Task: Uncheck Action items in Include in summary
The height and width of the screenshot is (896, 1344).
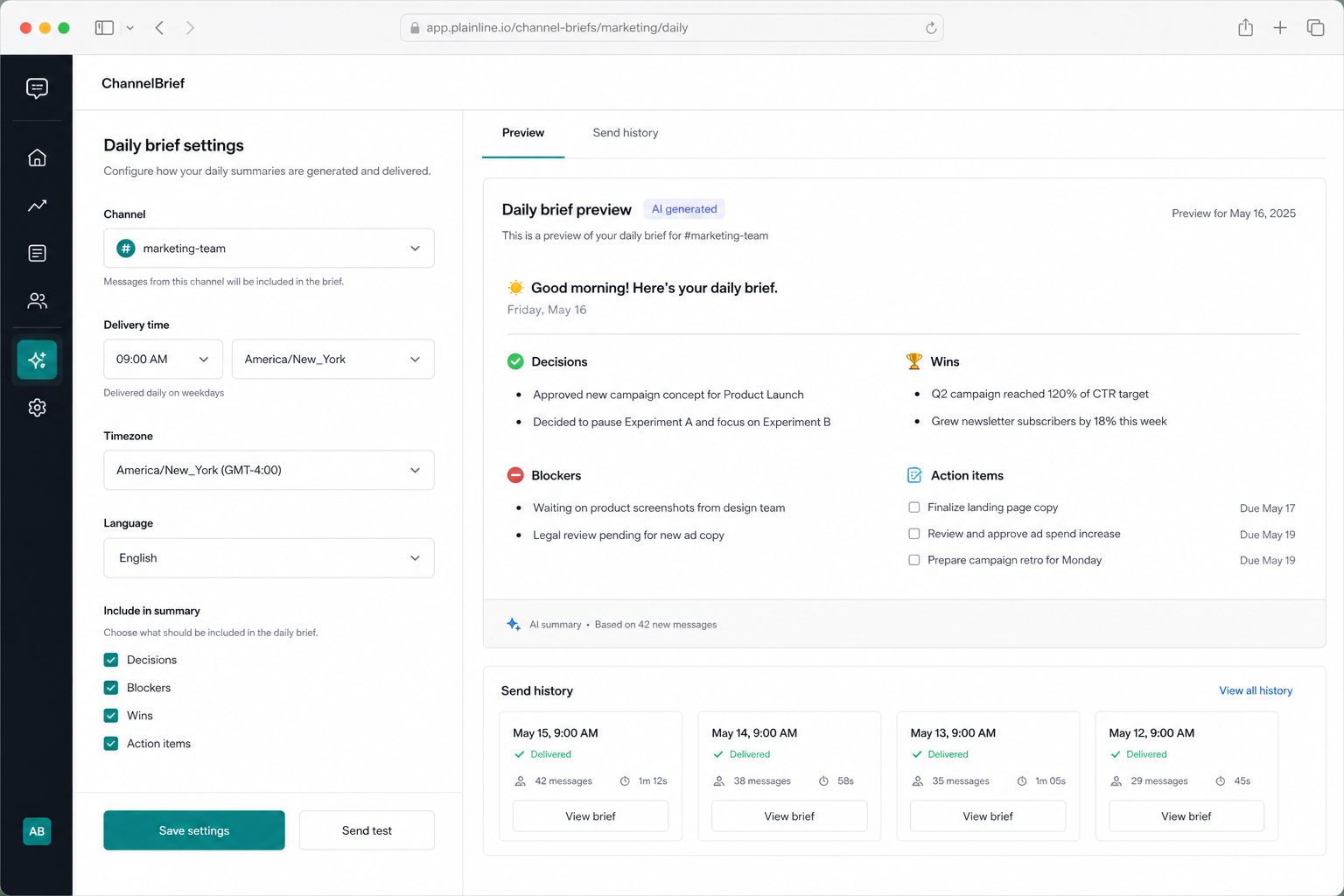Action: 111,744
